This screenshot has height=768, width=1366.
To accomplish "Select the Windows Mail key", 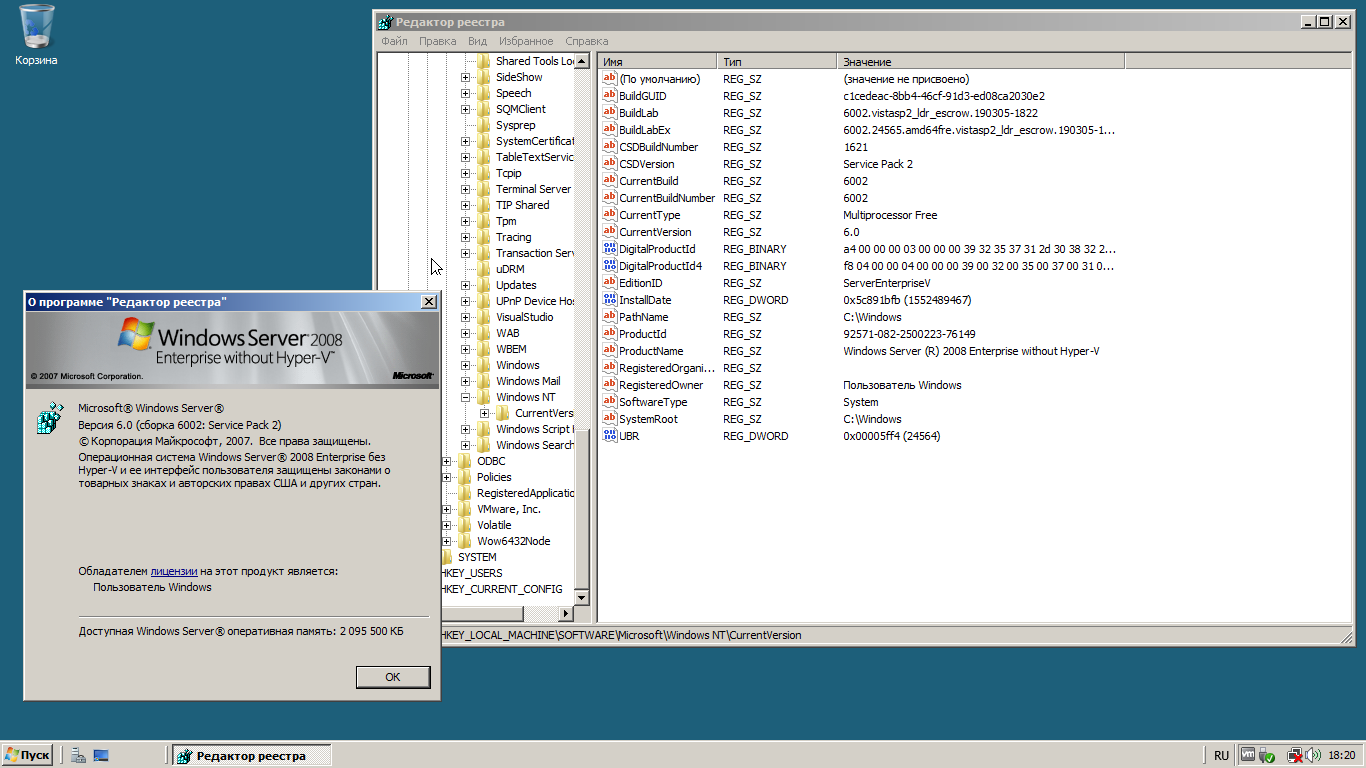I will (528, 381).
